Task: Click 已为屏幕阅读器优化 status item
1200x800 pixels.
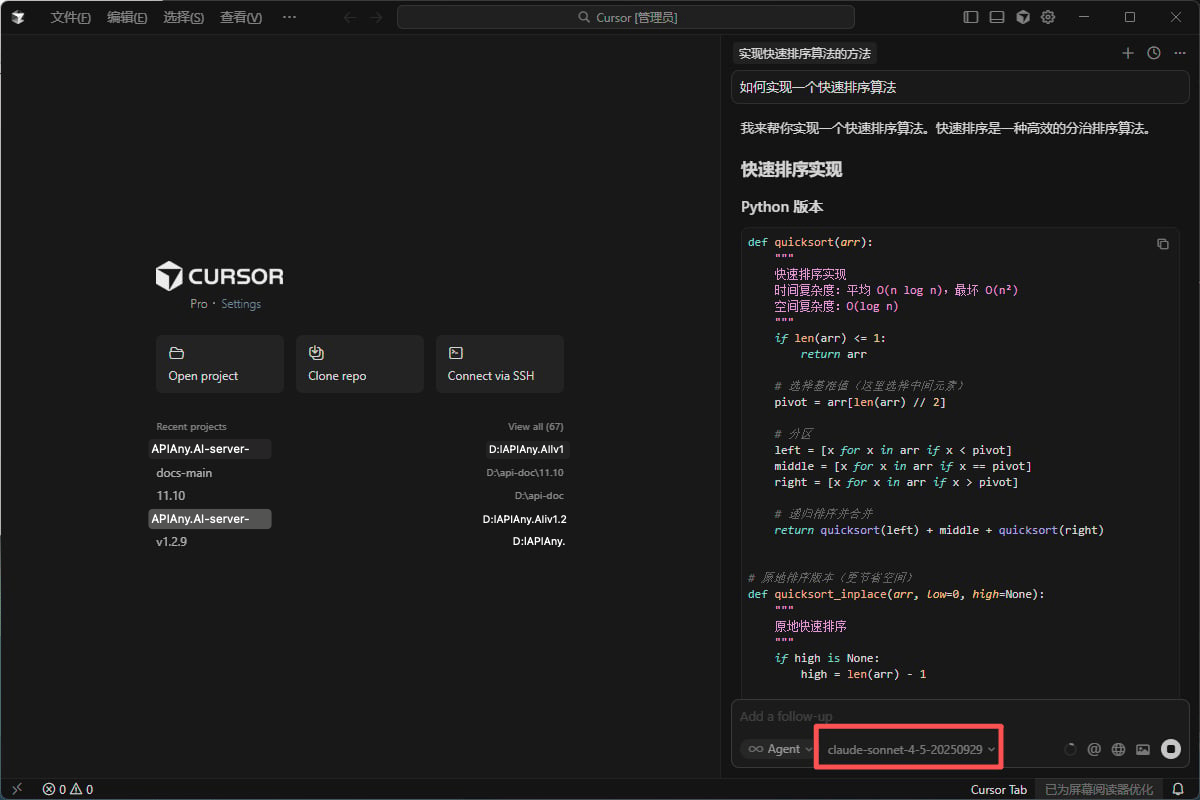Action: (x=1099, y=789)
